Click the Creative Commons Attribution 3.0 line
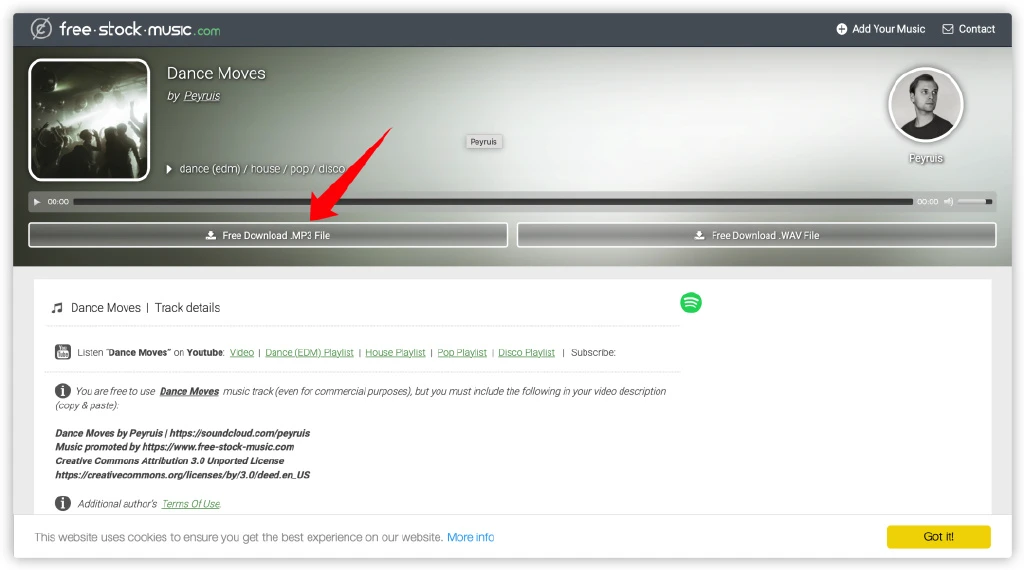The image size is (1024, 570). coord(170,461)
